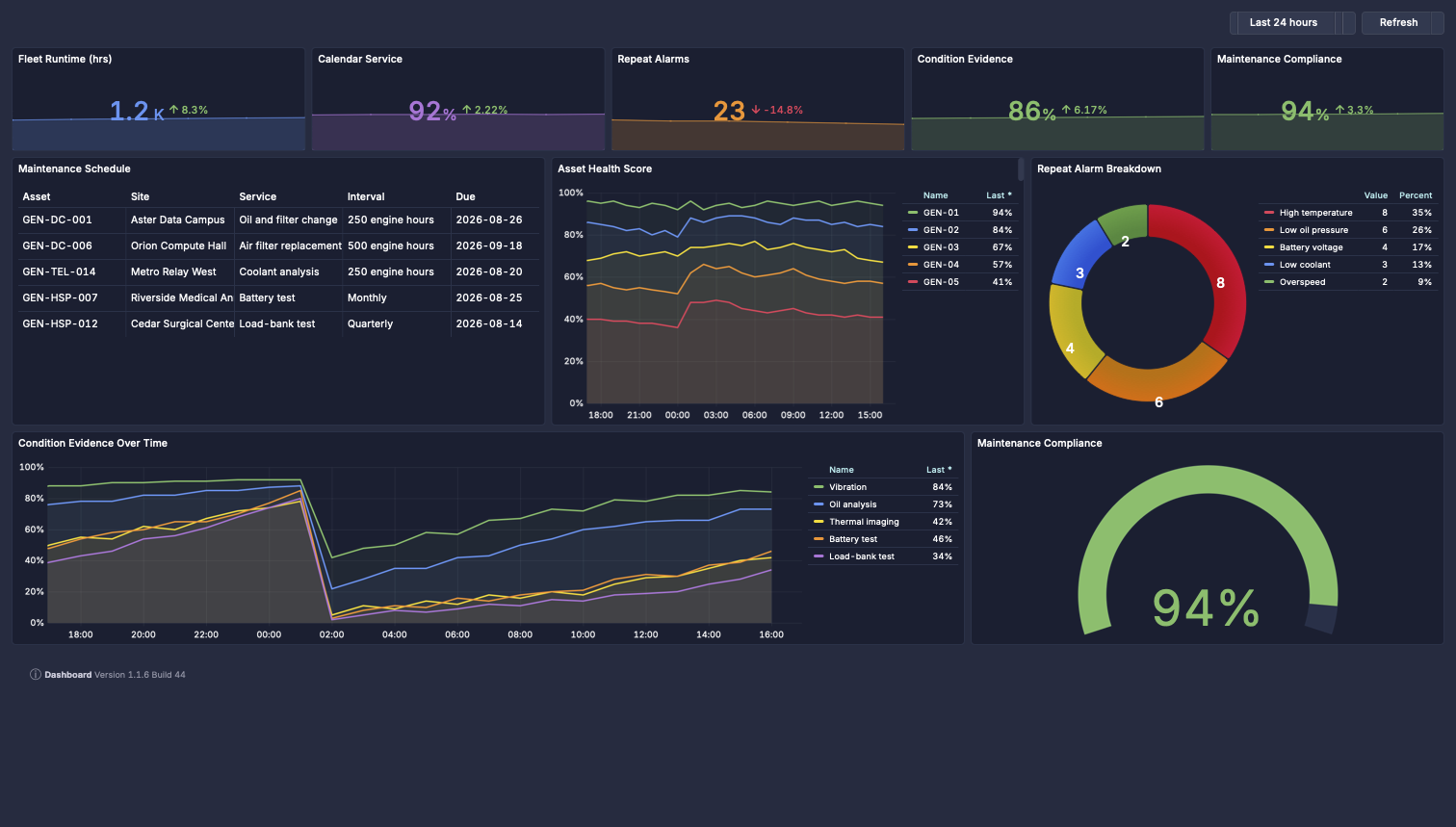Sort schedule table by Service column header
1456x827 pixels.
click(257, 196)
